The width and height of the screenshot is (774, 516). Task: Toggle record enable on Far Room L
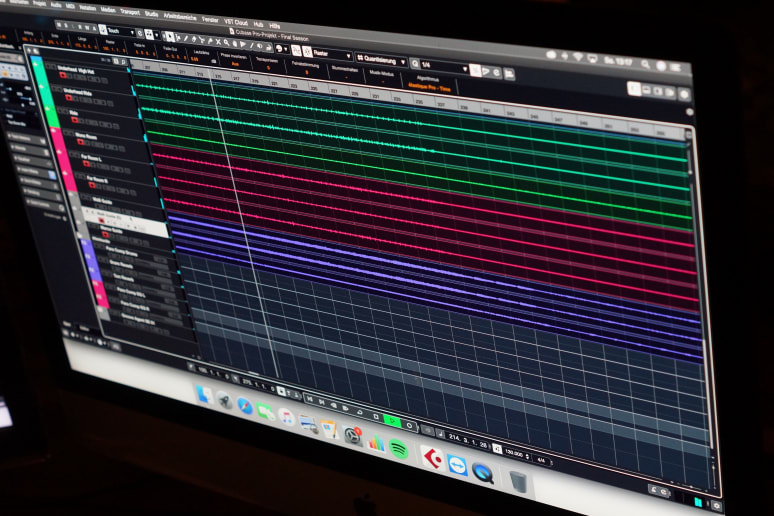point(86,163)
